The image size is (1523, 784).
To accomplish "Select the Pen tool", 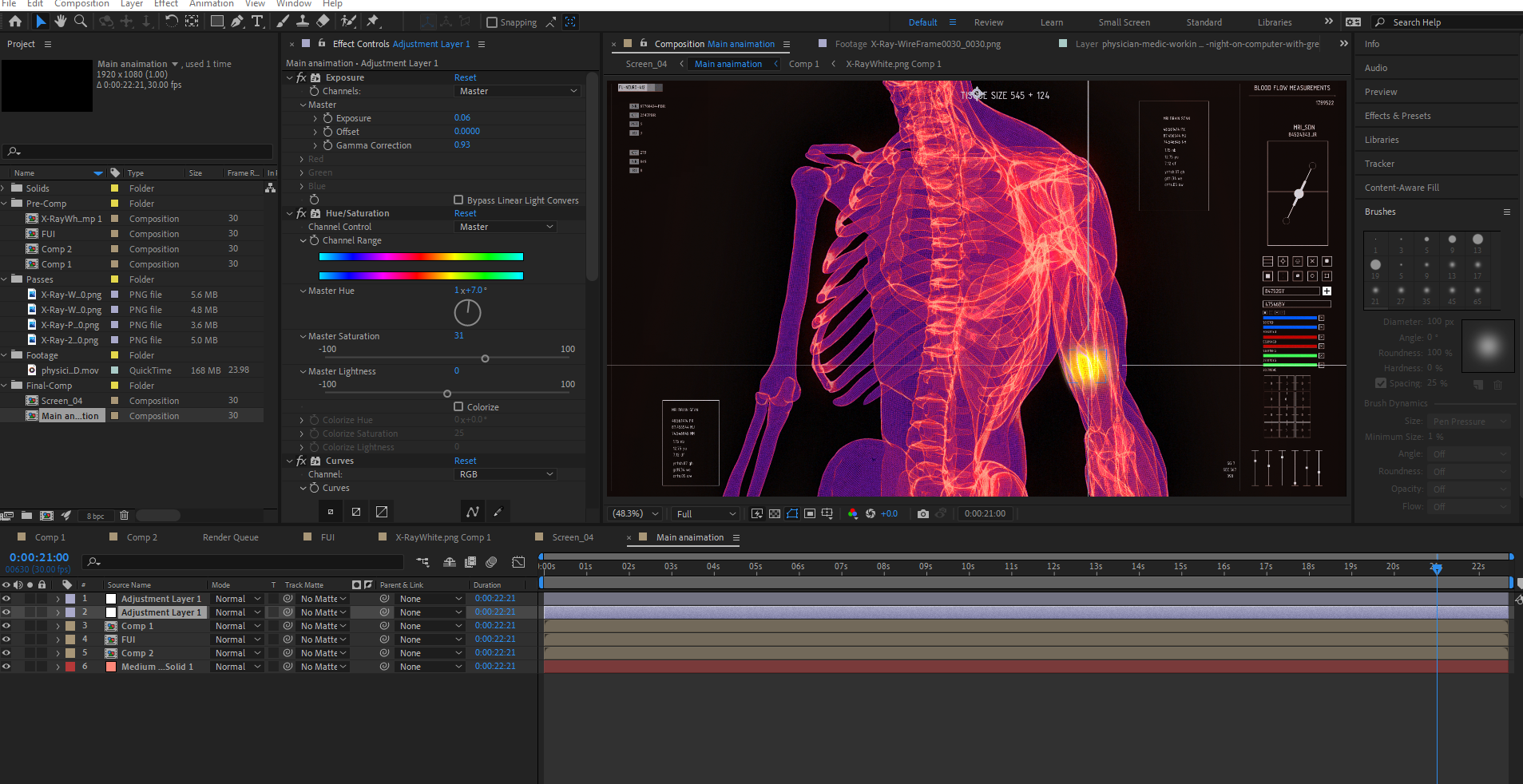I will [x=237, y=22].
